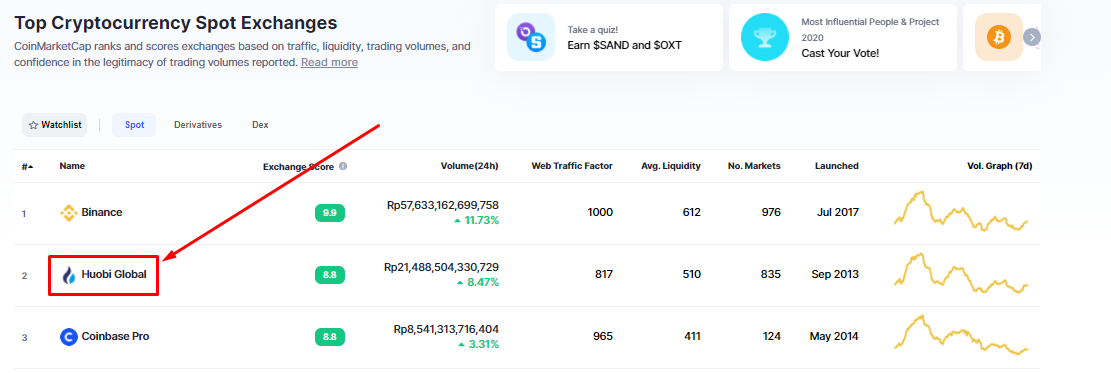The height and width of the screenshot is (373, 1111).
Task: Click Binance's 11.73% volume change
Action: click(x=476, y=221)
